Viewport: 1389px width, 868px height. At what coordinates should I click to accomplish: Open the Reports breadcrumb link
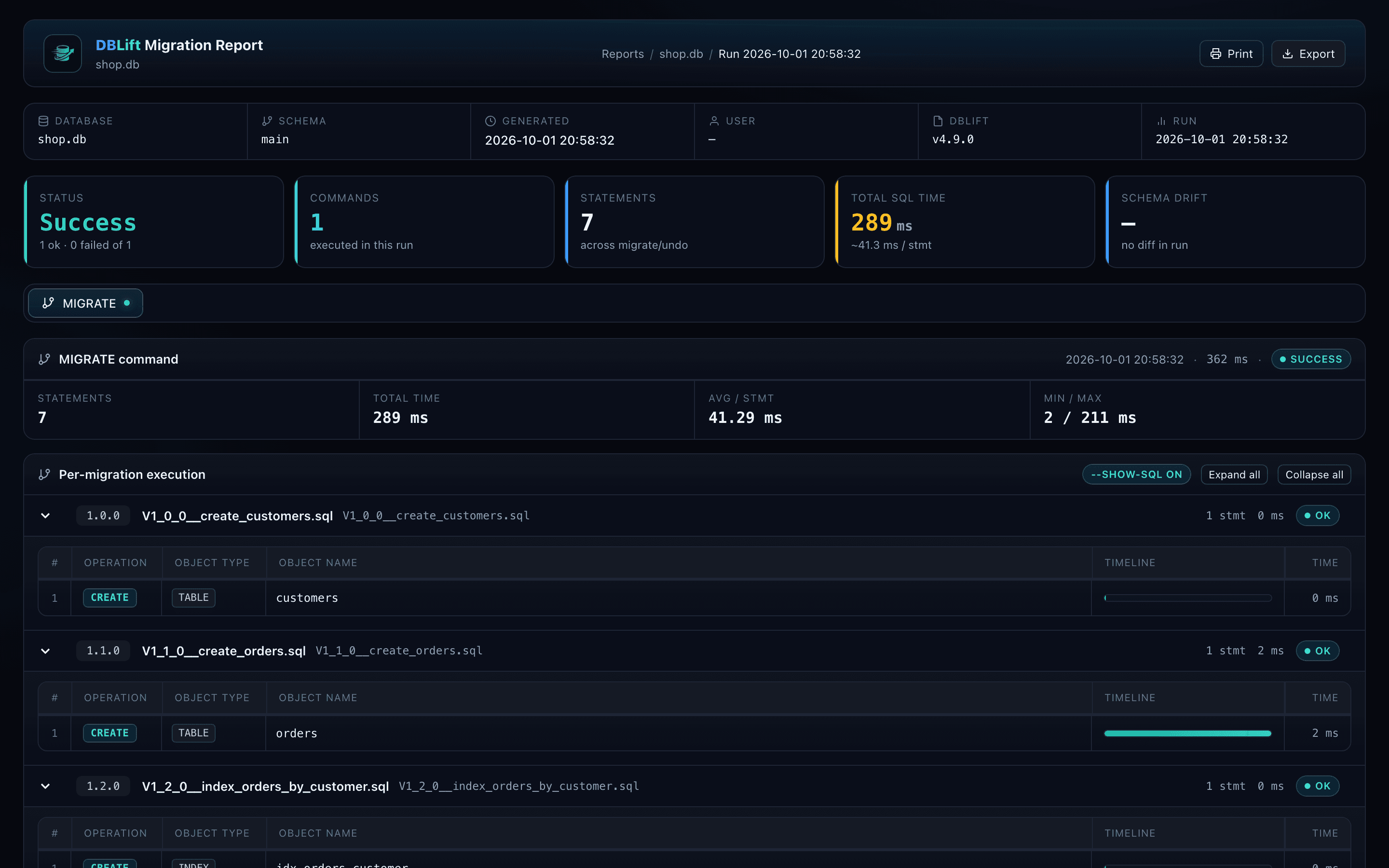point(623,54)
